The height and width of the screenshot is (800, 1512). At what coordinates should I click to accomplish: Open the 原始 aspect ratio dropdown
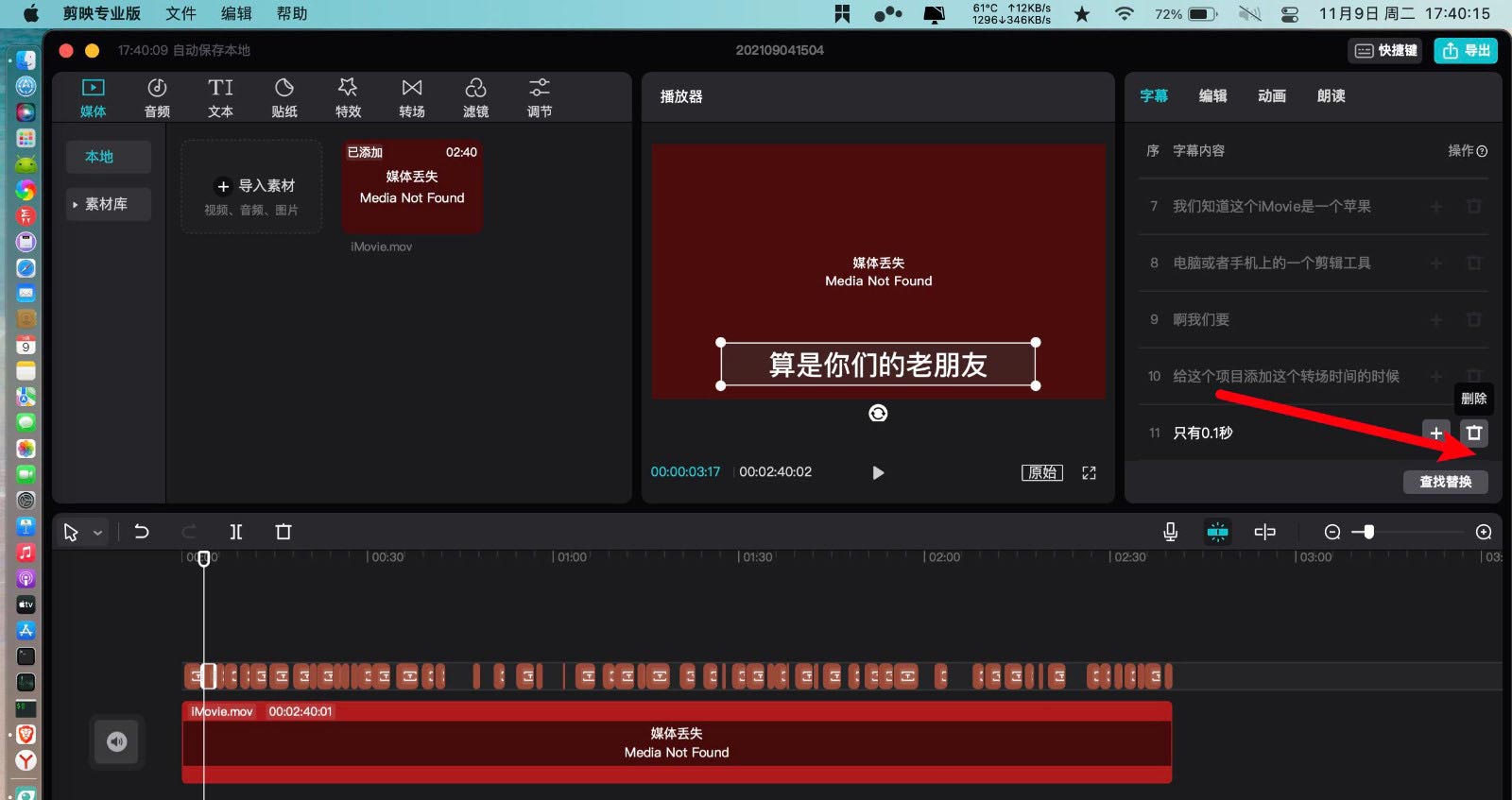pyautogui.click(x=1041, y=472)
